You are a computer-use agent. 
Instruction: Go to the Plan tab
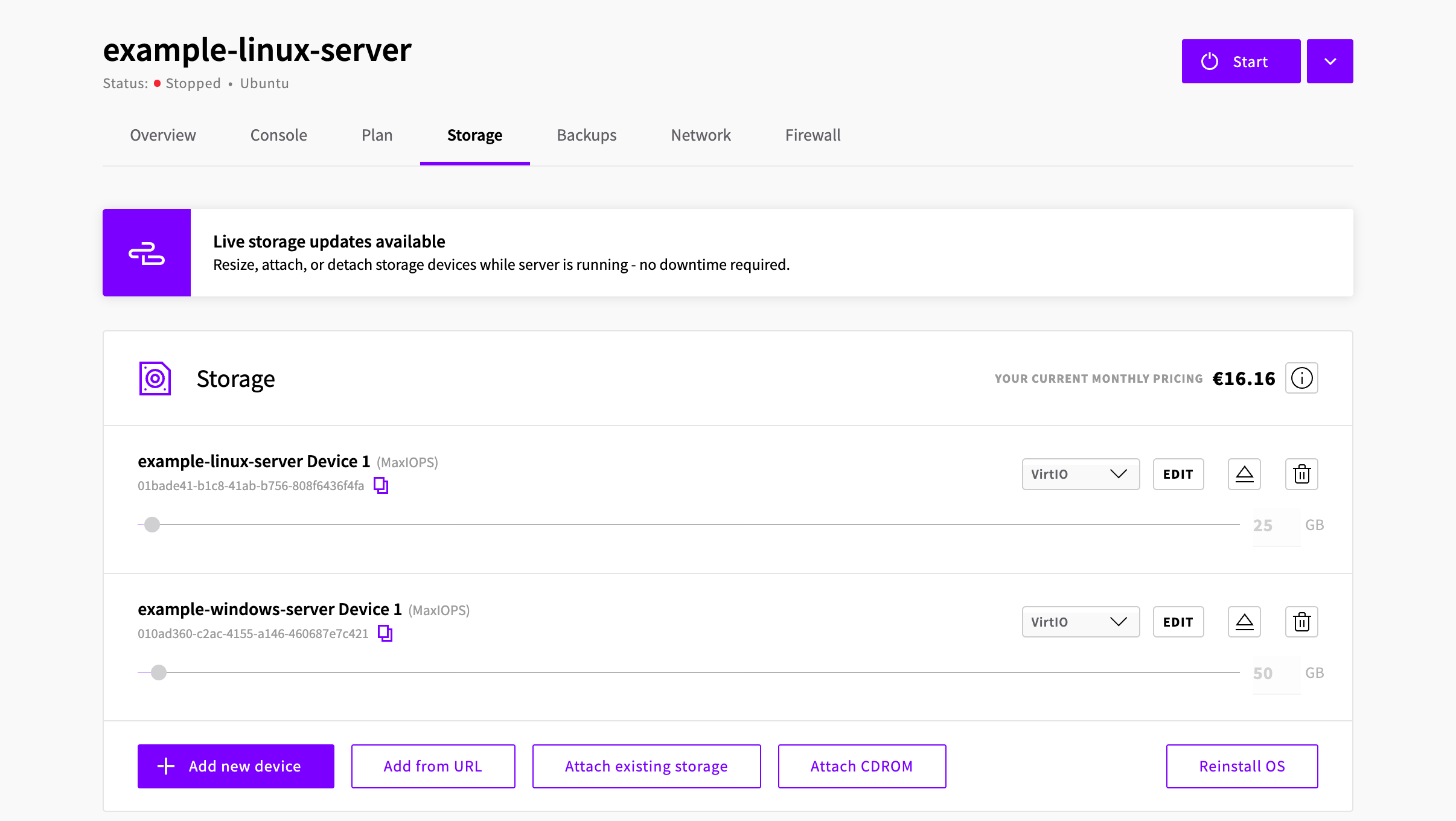(x=377, y=135)
